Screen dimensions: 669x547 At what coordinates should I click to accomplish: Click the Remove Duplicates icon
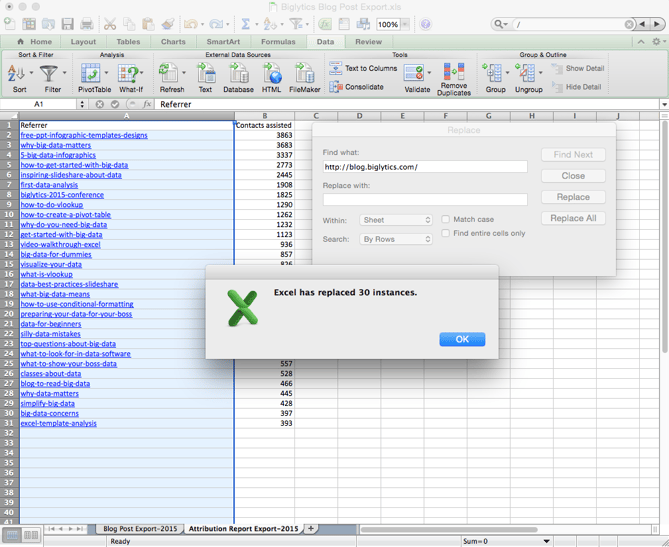coord(453,74)
